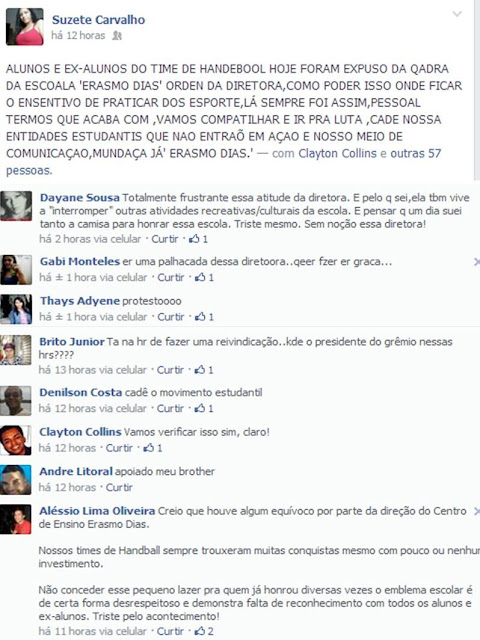The height and width of the screenshot is (640, 480).
Task: Show the outras 57 pessoas tagged list
Action: (224, 162)
